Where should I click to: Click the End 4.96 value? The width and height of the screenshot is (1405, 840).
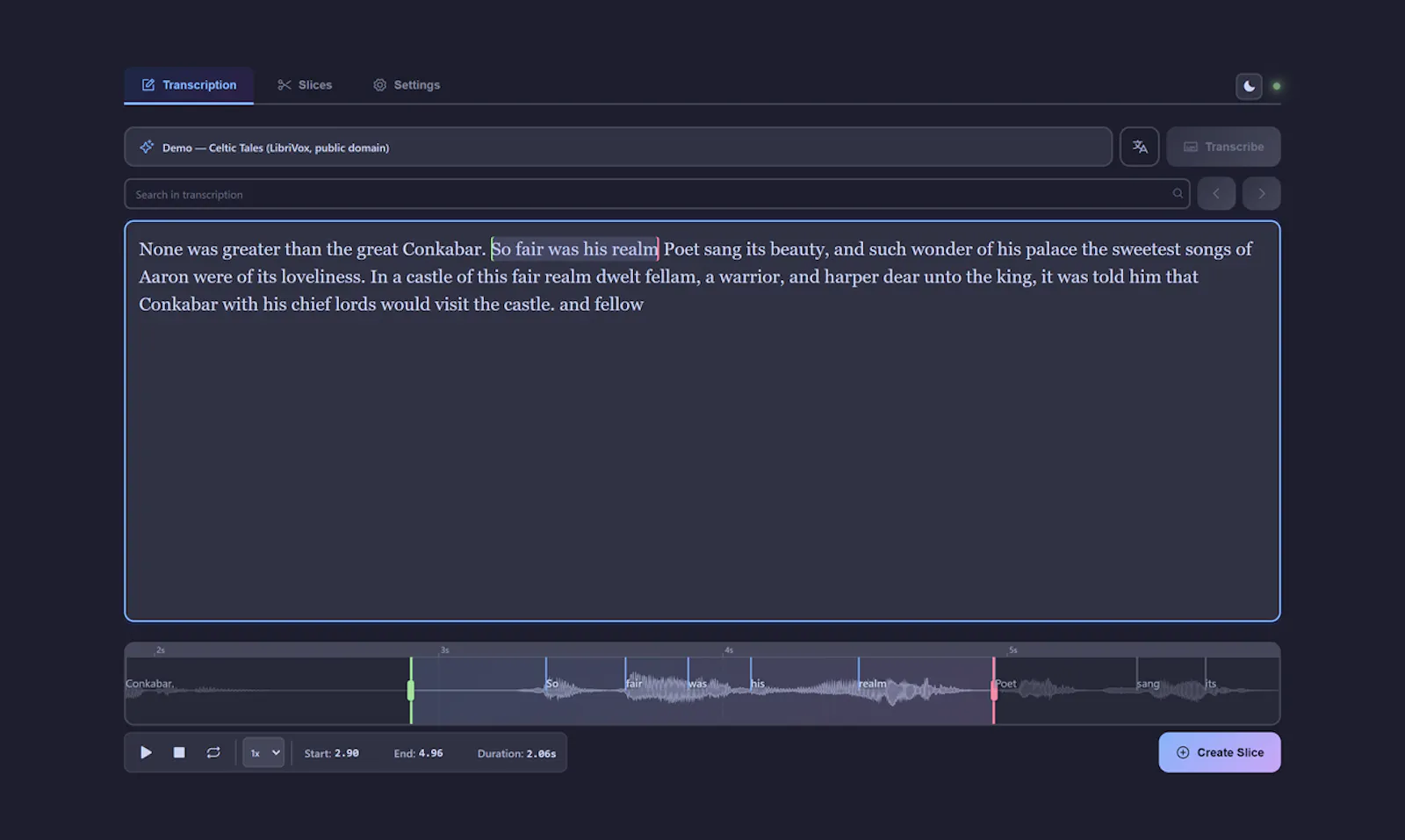pyautogui.click(x=430, y=753)
